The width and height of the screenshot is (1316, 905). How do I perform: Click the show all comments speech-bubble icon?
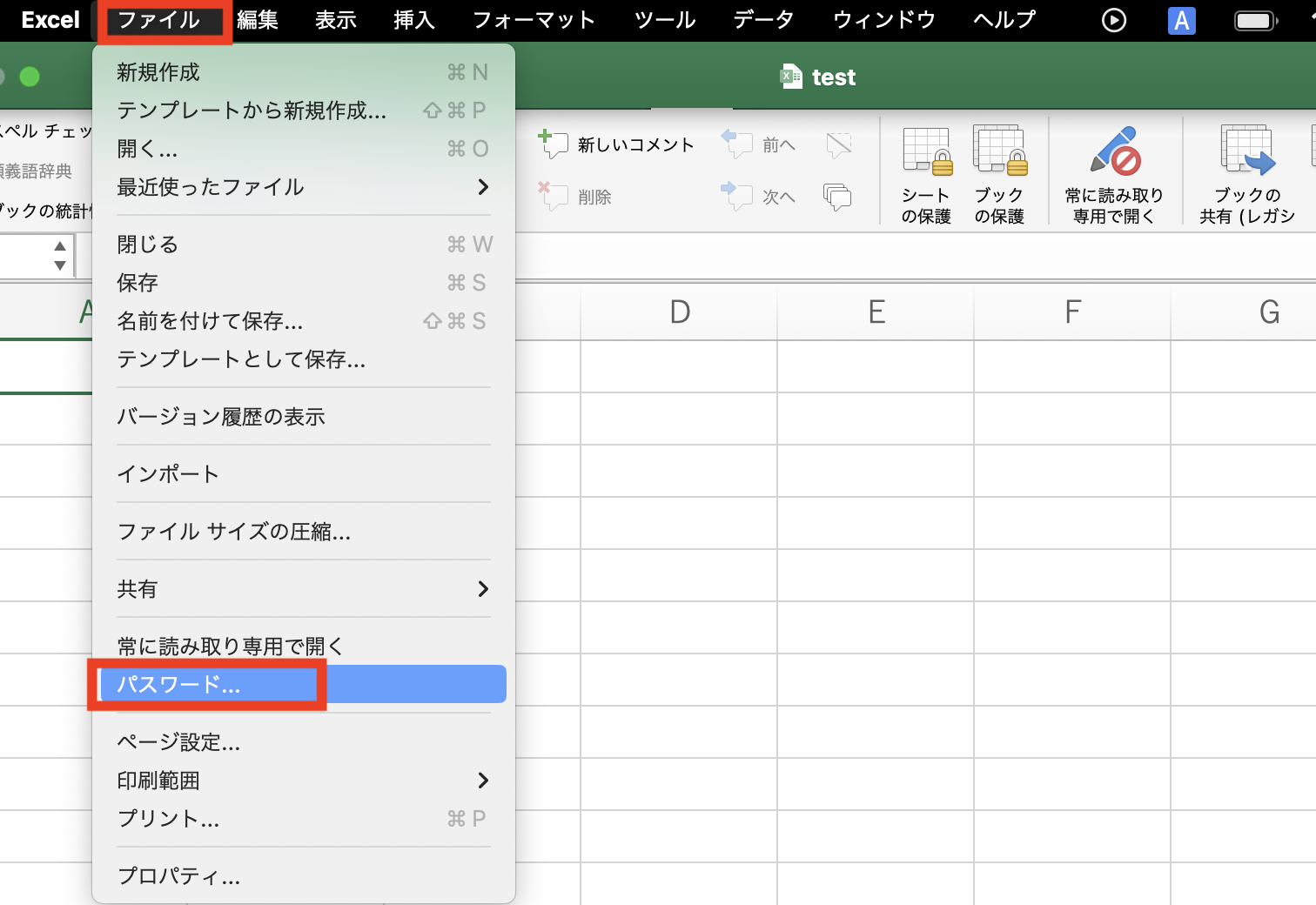[x=836, y=197]
